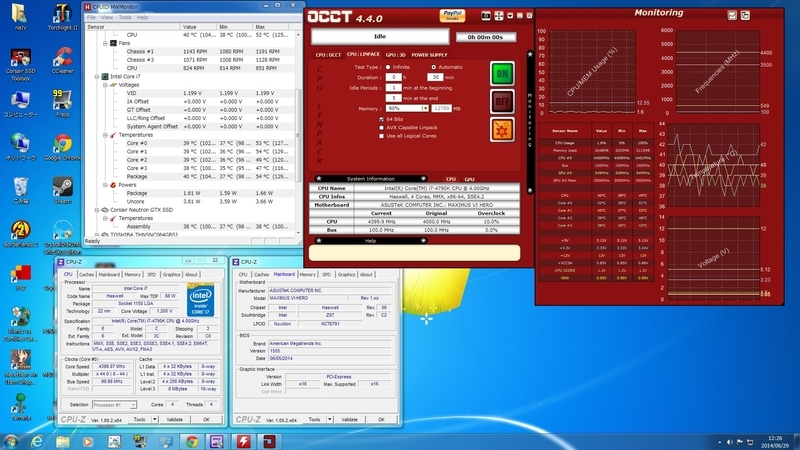Click Validate in right CPU-Z window

point(349,419)
